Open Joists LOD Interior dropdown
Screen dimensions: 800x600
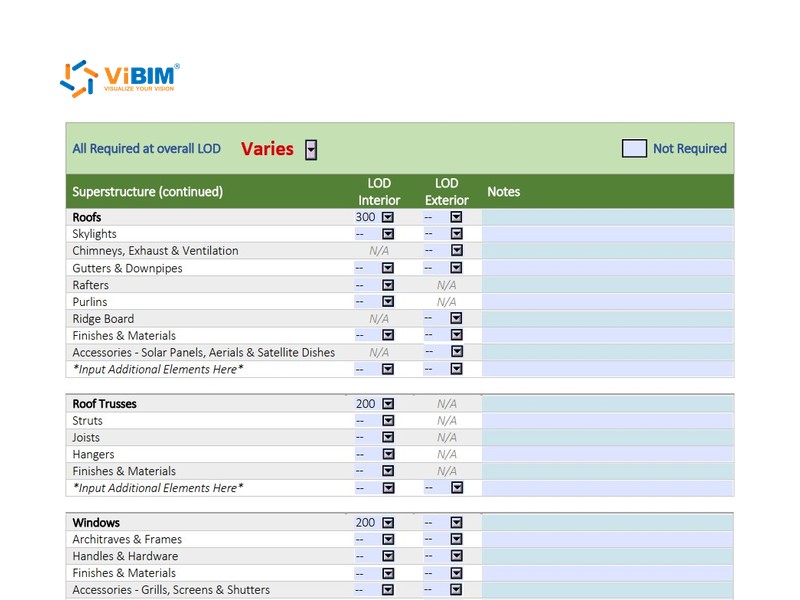pyautogui.click(x=388, y=437)
